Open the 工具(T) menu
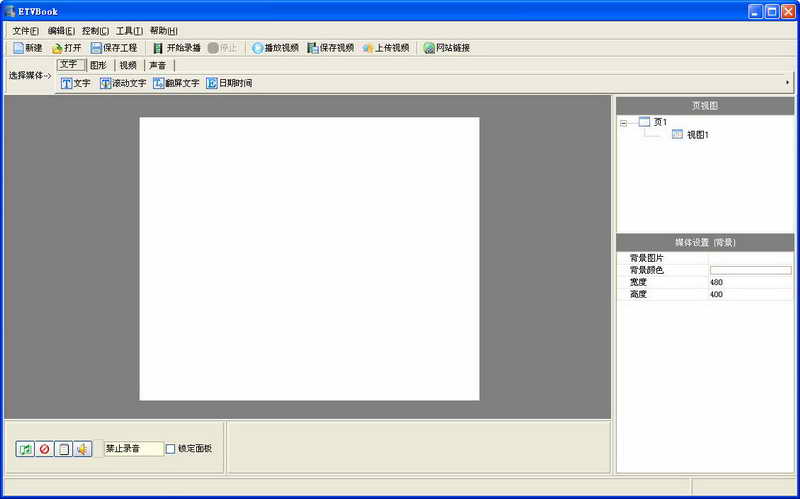 coord(130,31)
